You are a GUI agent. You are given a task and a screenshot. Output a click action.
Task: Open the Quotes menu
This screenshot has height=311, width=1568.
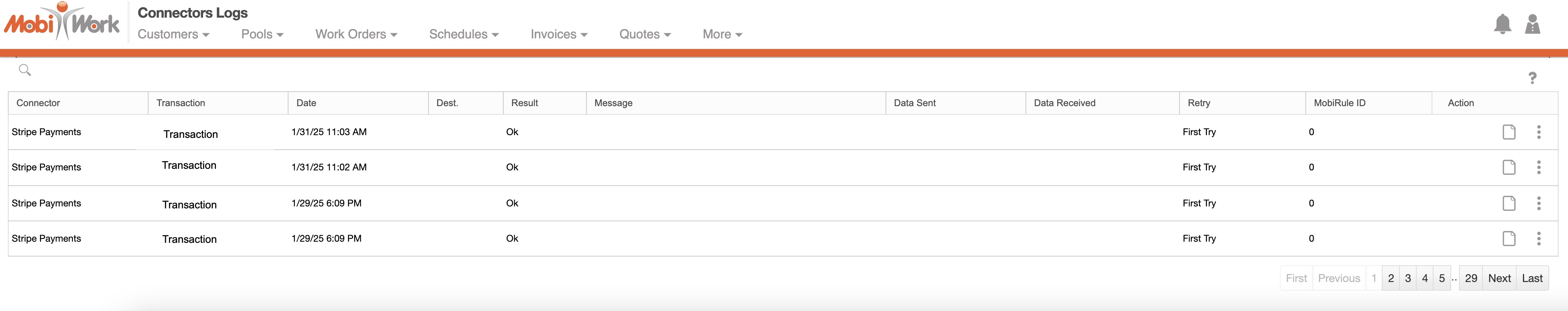point(644,35)
